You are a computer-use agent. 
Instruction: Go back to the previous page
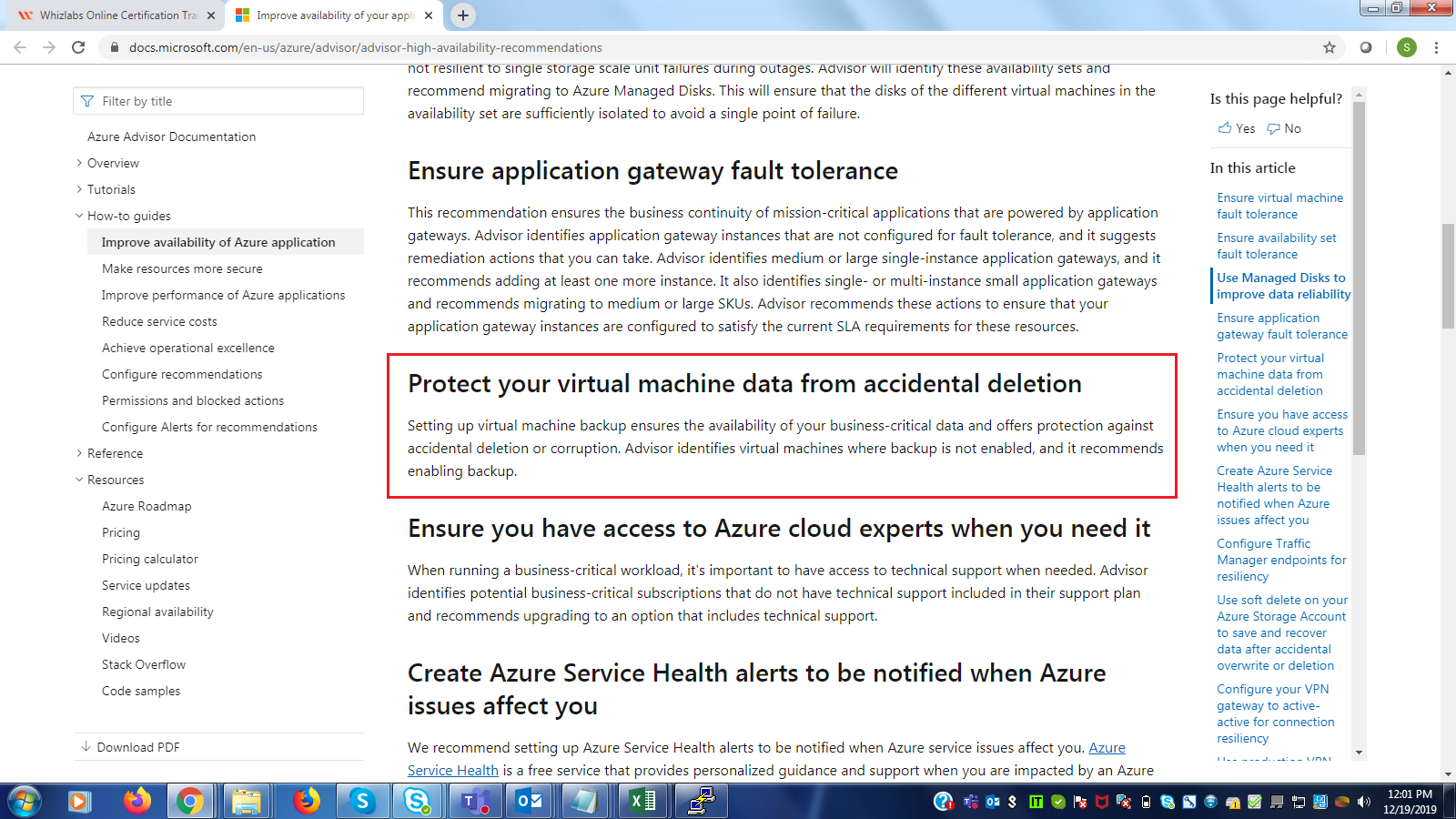[x=20, y=47]
